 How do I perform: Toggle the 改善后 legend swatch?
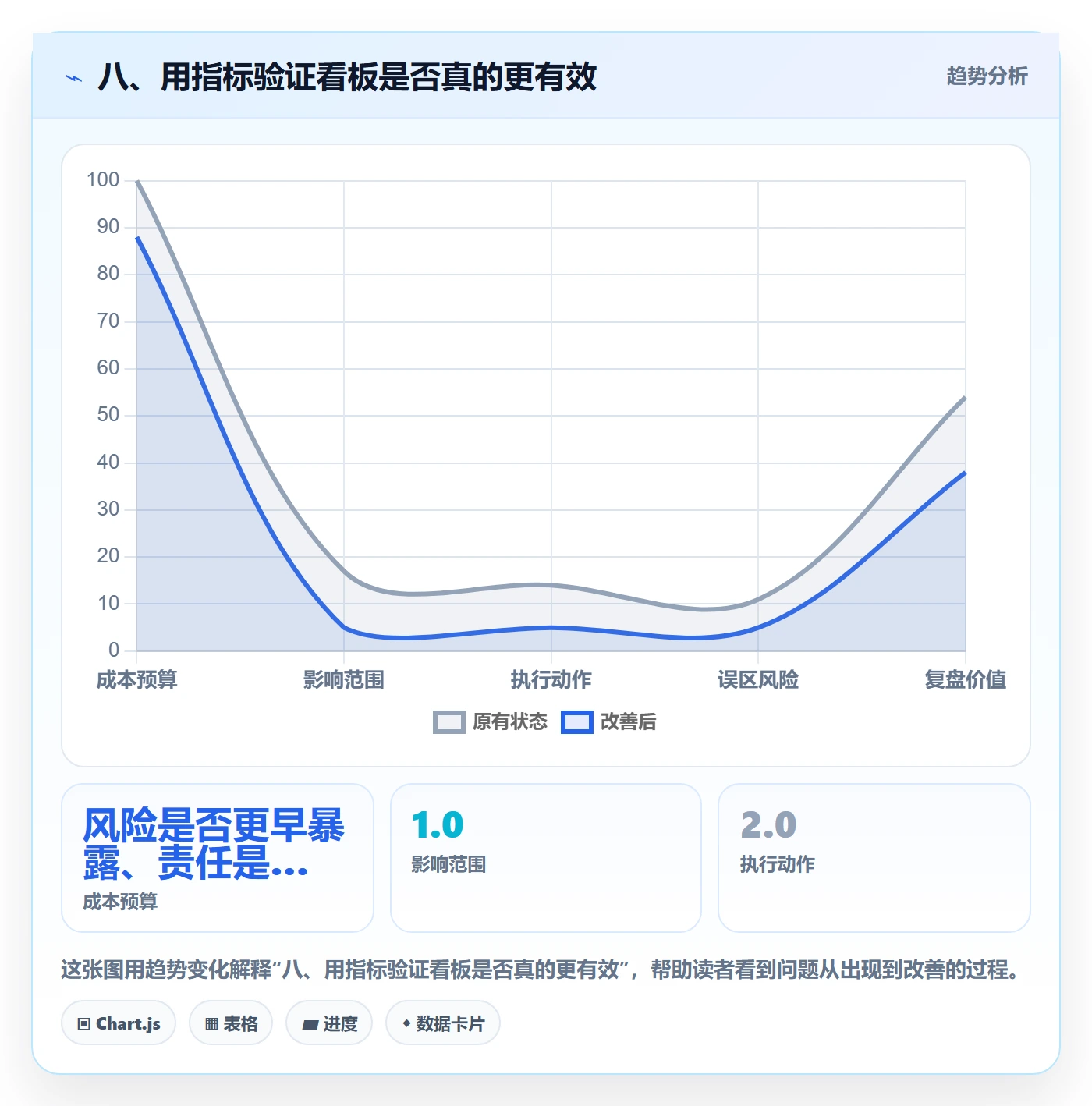577,722
